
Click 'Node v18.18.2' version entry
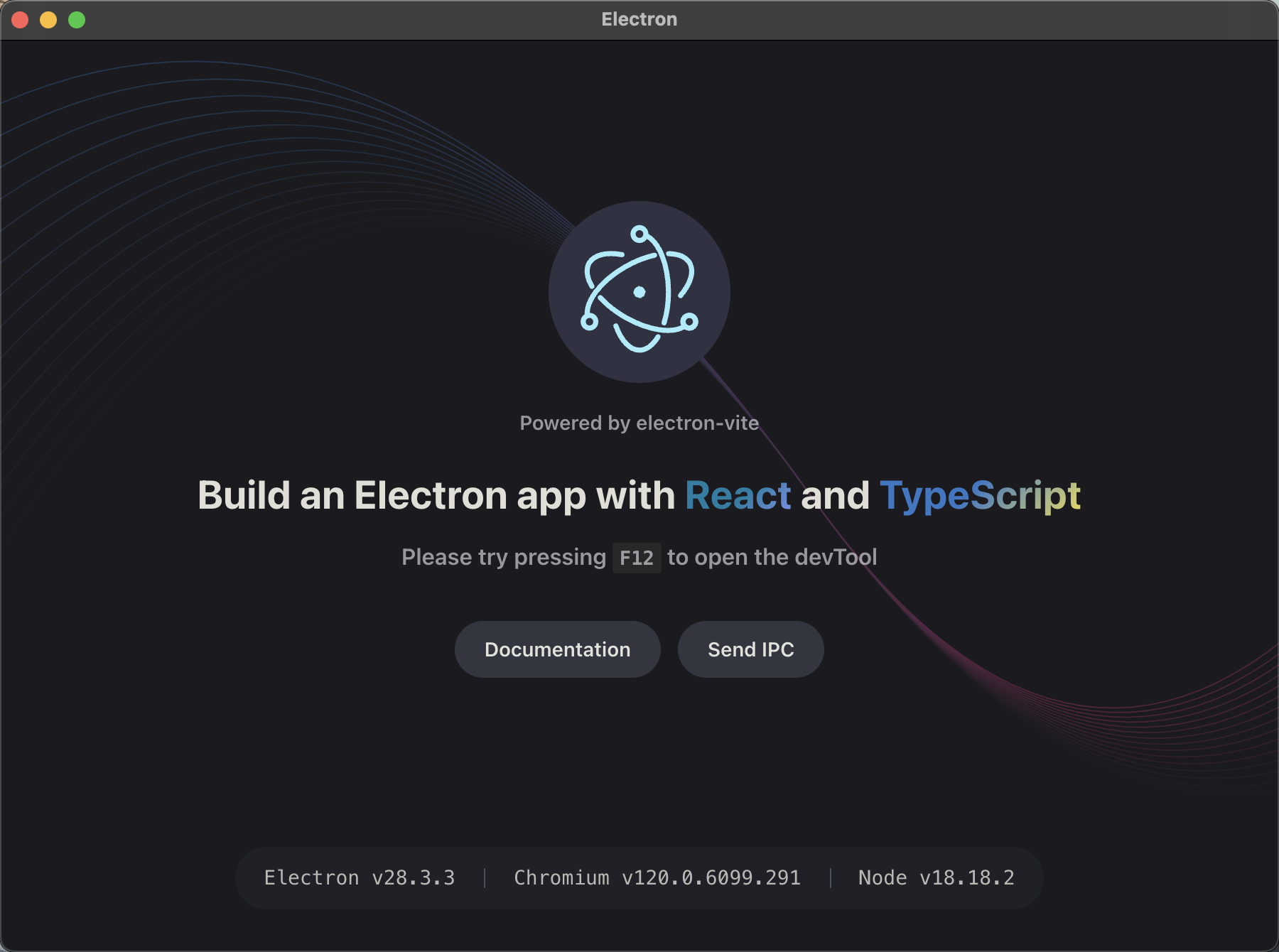click(x=937, y=878)
